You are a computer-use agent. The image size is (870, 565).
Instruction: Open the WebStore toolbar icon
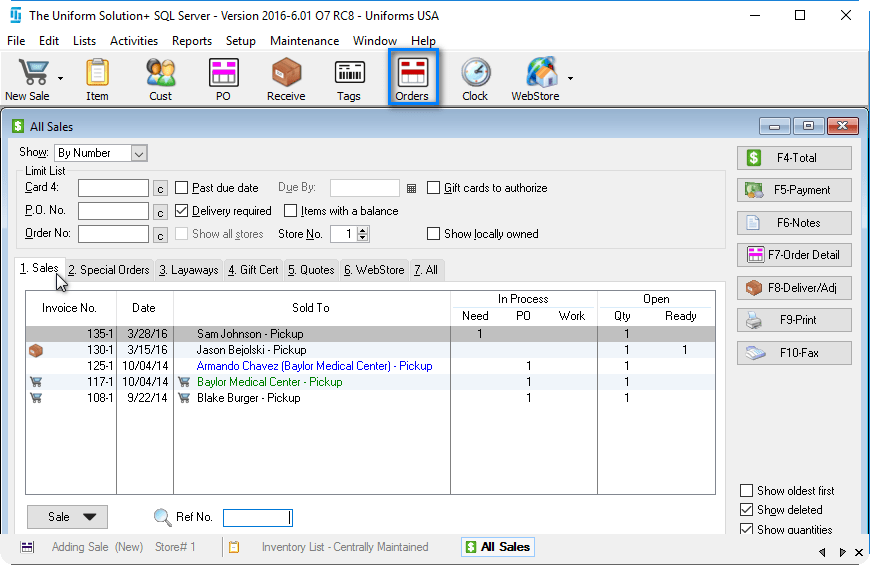coord(535,79)
